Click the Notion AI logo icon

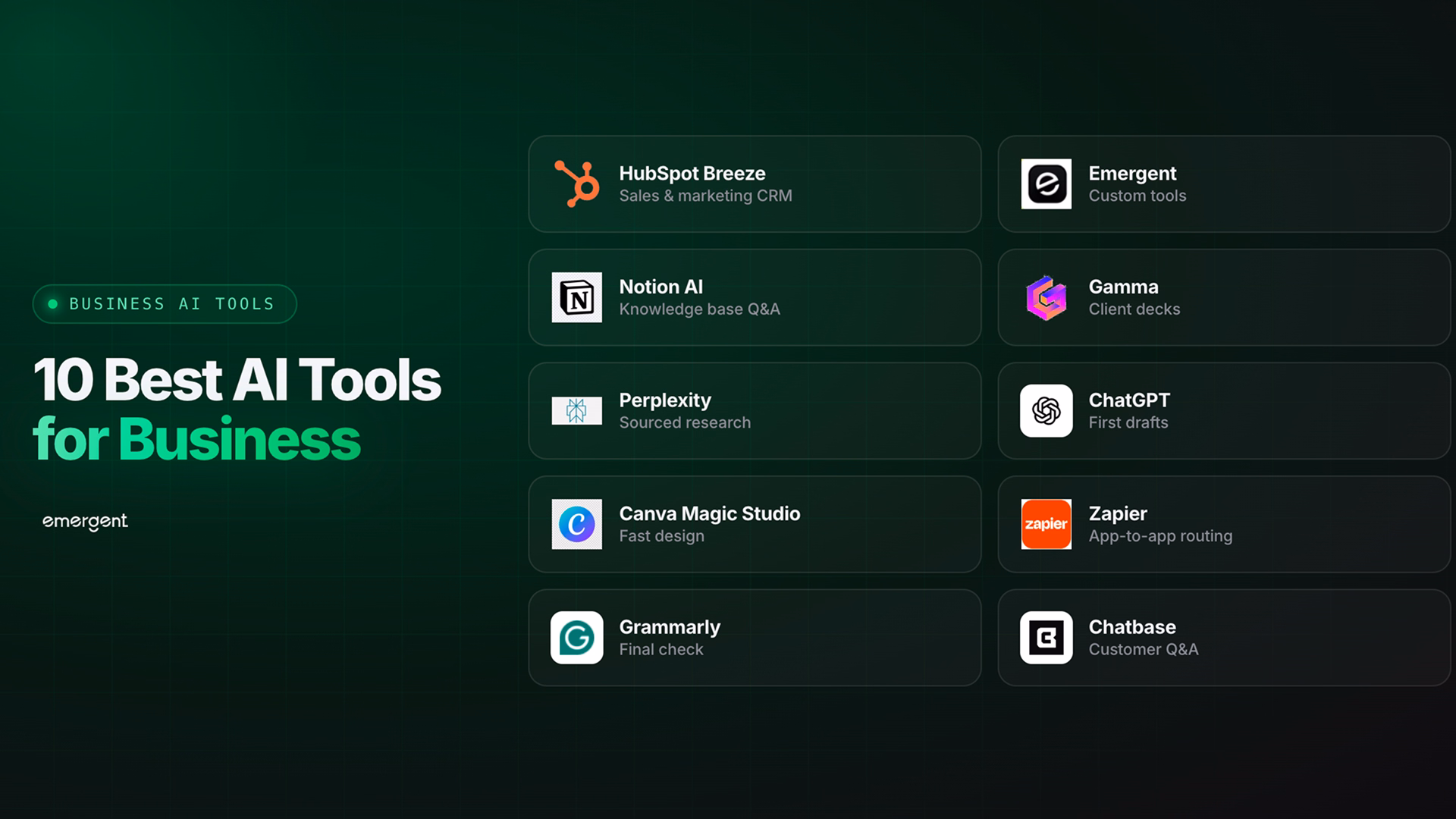pos(576,297)
